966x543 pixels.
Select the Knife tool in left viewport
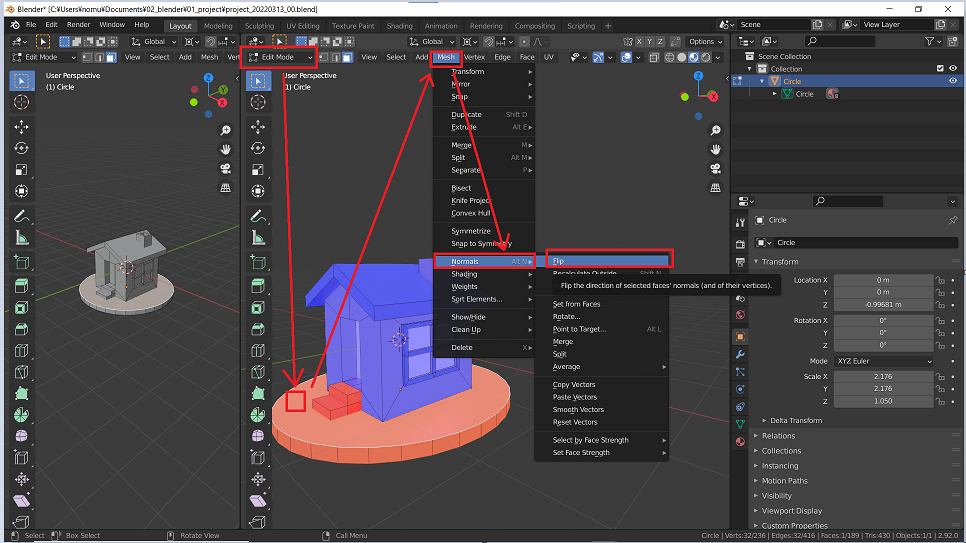tap(22, 372)
